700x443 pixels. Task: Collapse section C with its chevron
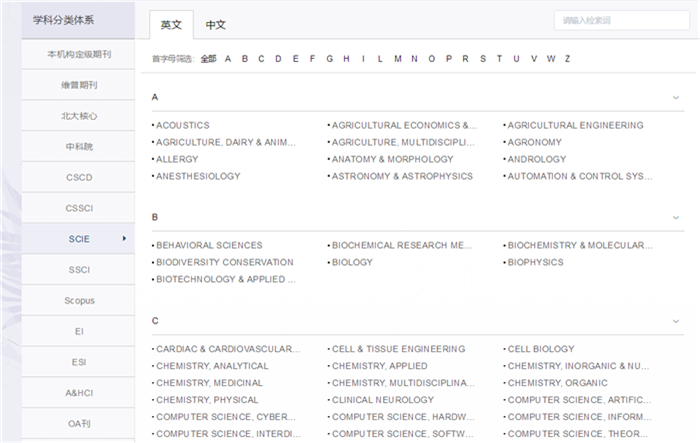[x=677, y=321]
